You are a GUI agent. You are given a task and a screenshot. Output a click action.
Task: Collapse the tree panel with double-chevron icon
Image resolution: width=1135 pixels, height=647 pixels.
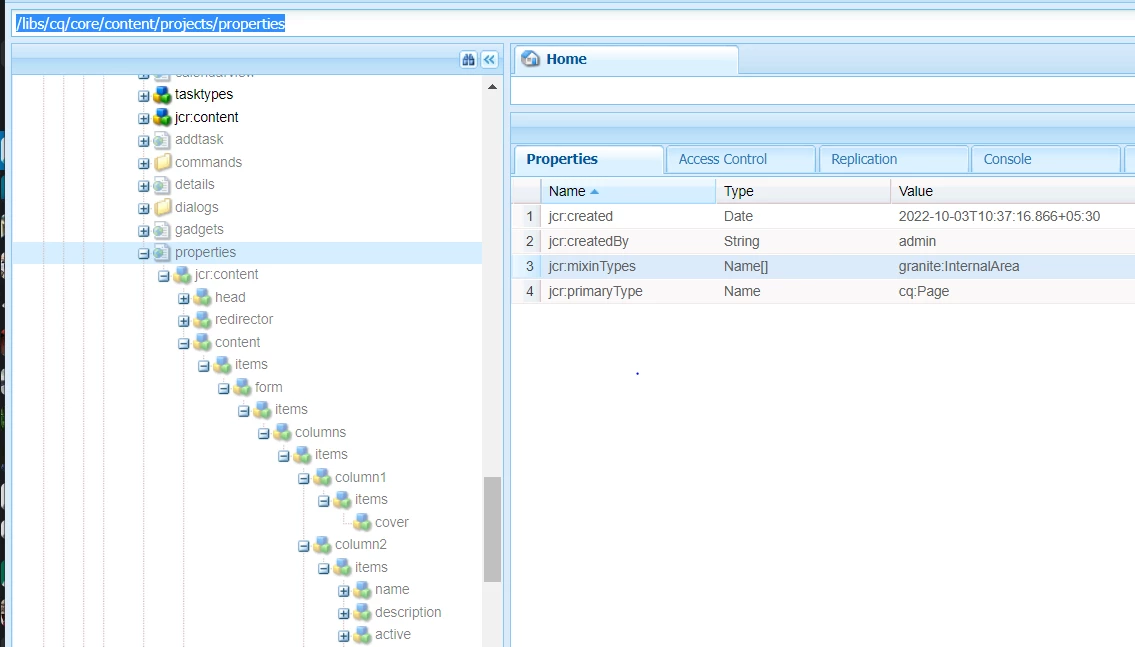[489, 59]
